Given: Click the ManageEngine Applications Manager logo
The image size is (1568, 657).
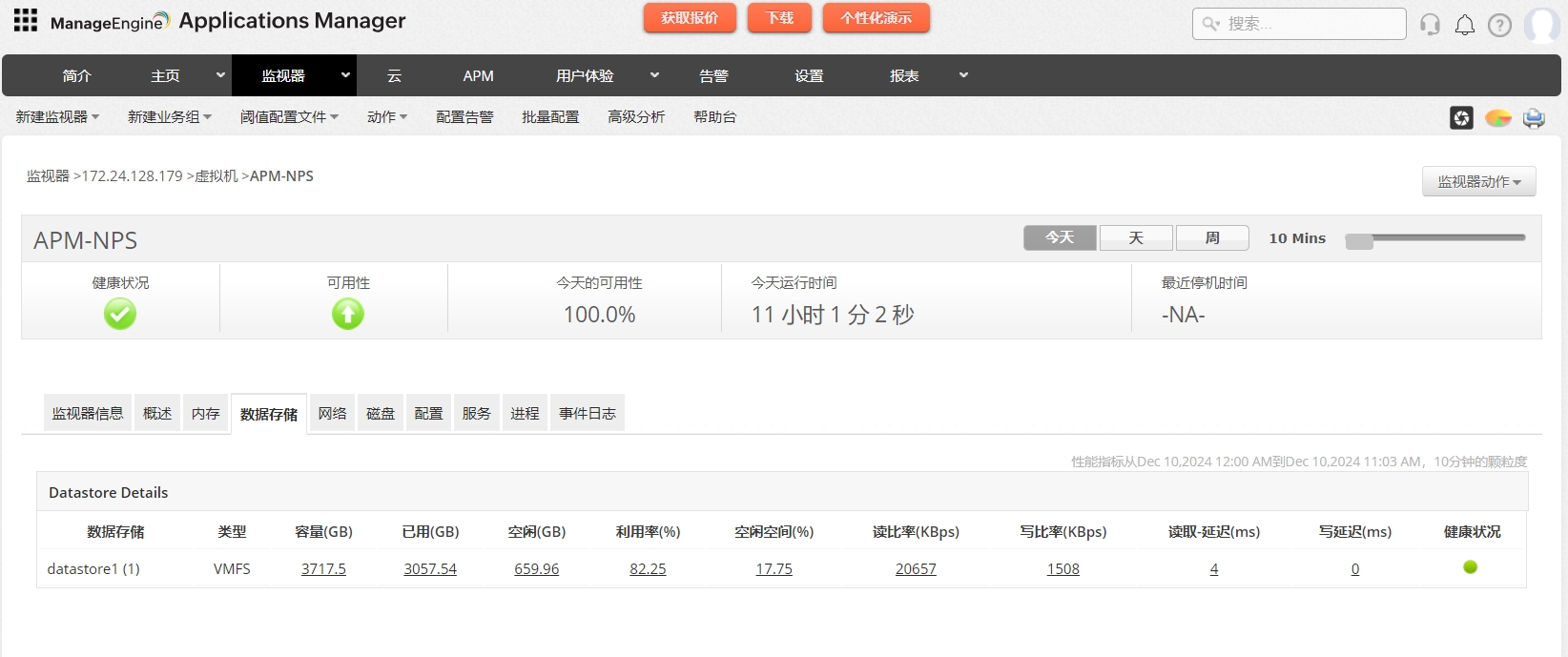Looking at the screenshot, I should [x=227, y=21].
